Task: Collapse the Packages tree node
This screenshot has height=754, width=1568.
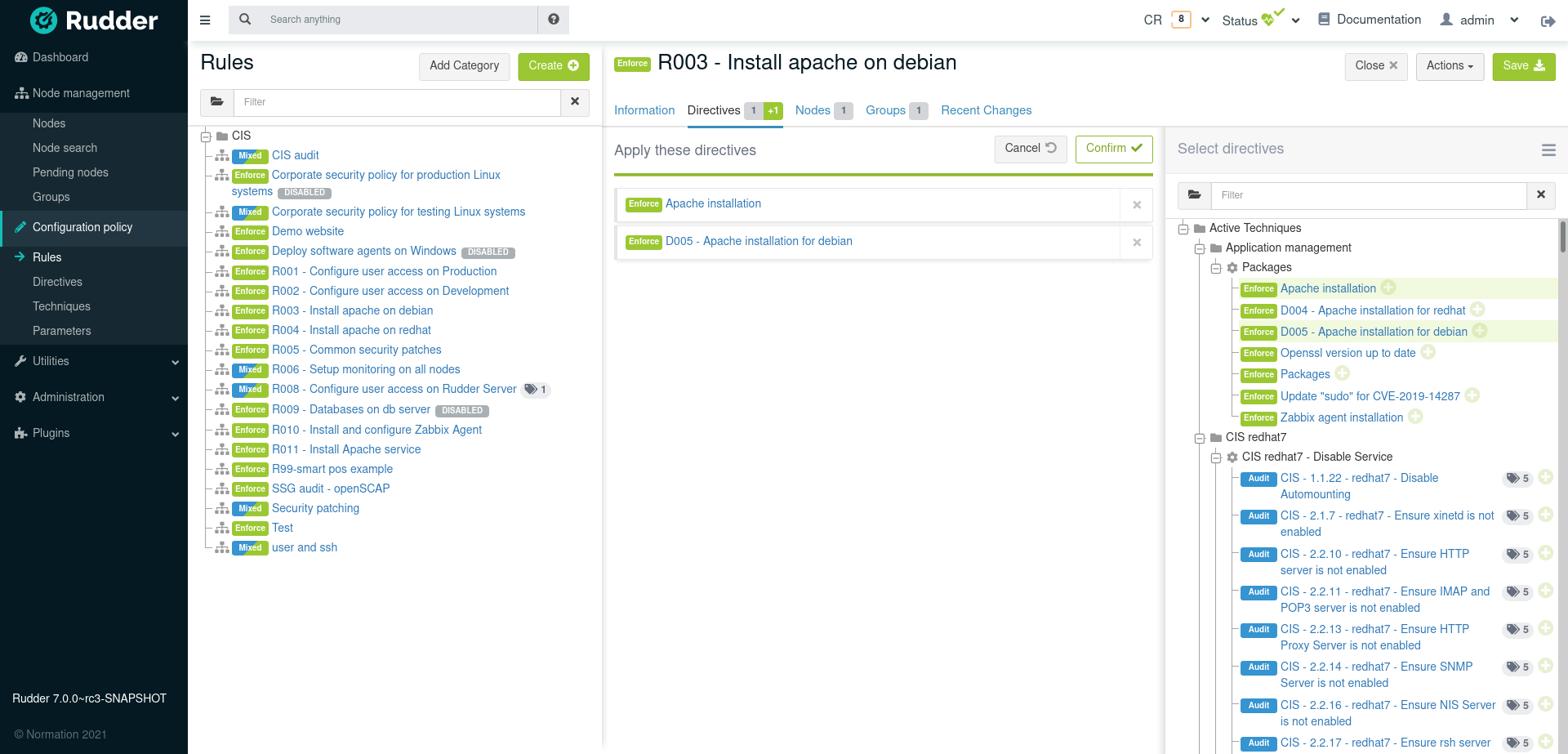Action: point(1216,268)
